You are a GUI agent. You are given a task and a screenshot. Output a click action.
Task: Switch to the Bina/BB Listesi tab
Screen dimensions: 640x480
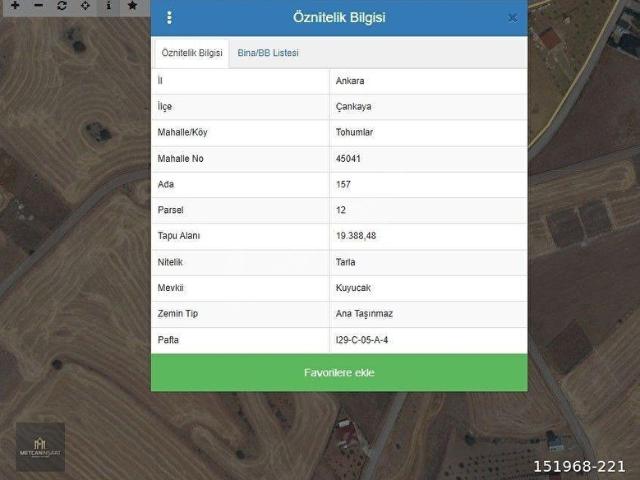268,53
